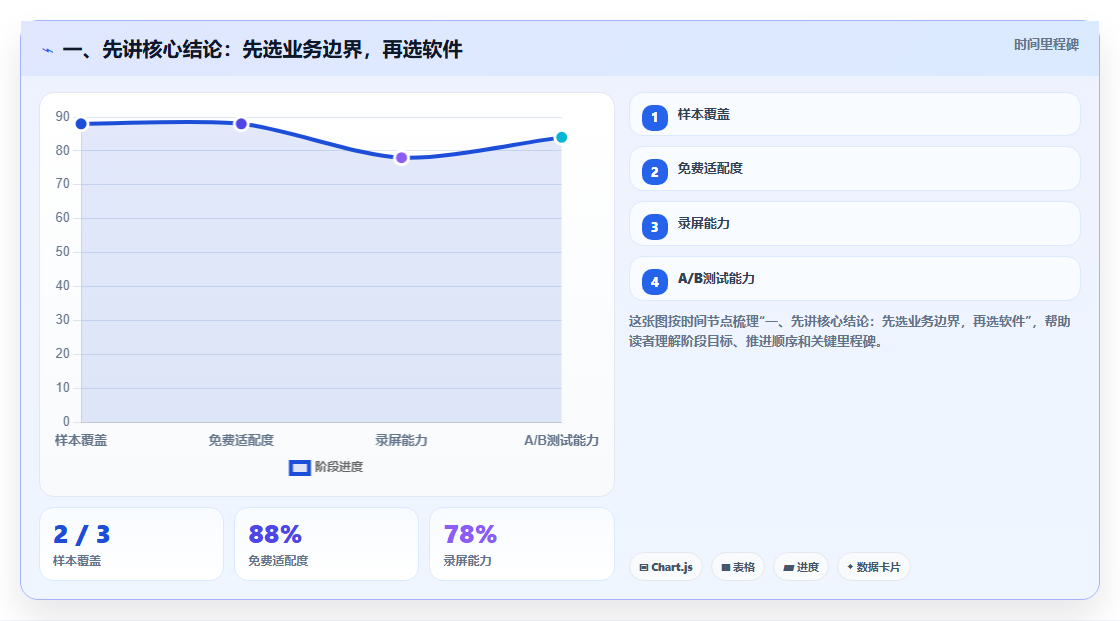Click the section heading 一、先讲核心结论
Image resolution: width=1120 pixels, height=621 pixels.
pos(262,49)
